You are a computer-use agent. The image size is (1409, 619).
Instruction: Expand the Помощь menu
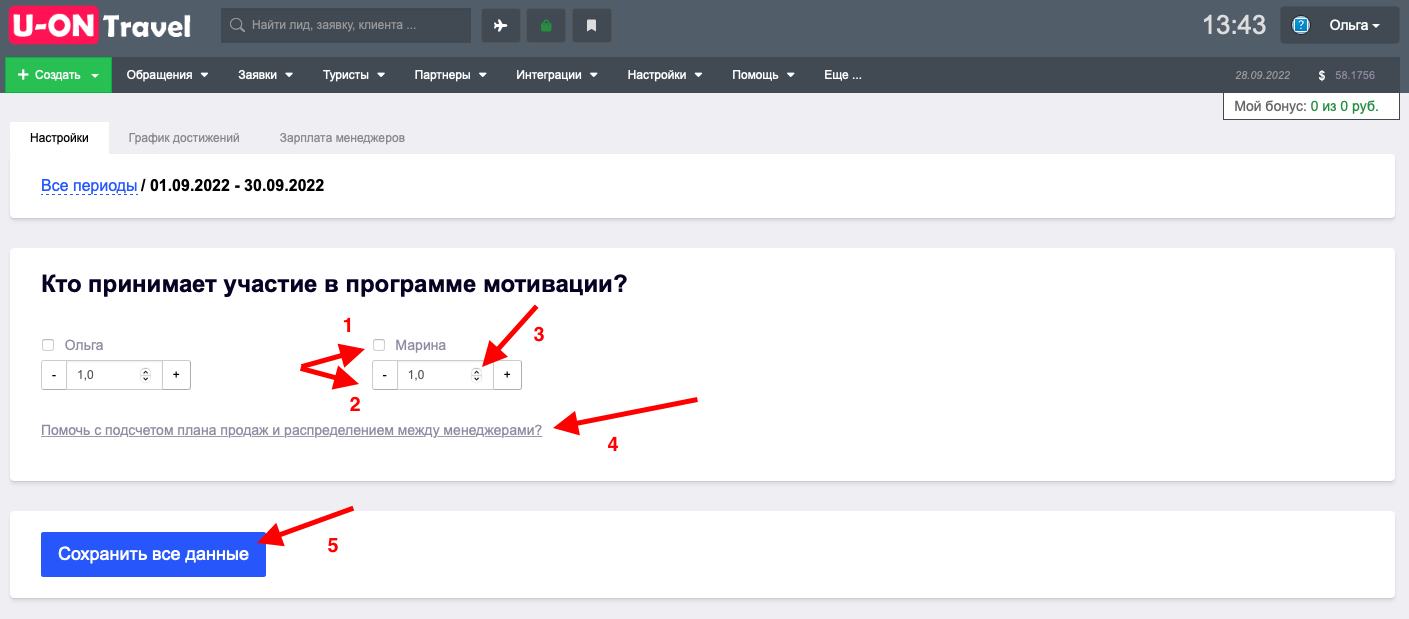point(763,75)
